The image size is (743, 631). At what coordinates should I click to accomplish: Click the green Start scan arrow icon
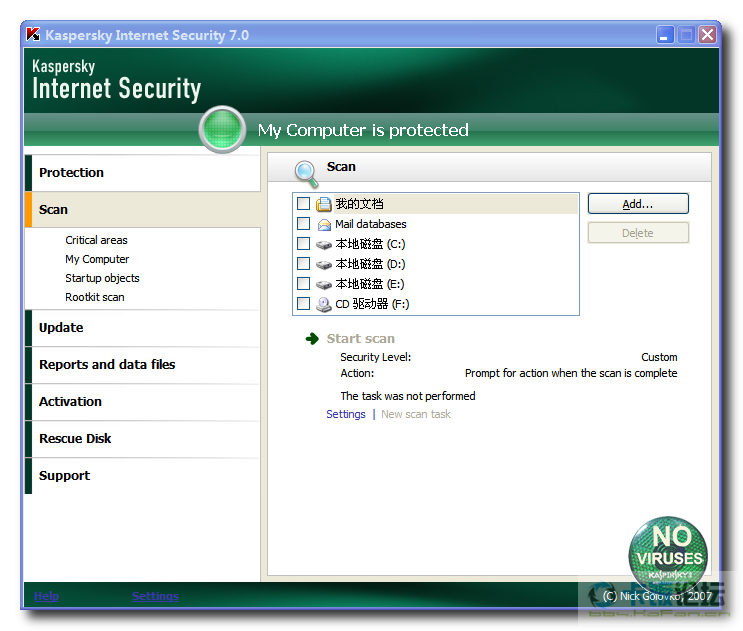coord(312,339)
